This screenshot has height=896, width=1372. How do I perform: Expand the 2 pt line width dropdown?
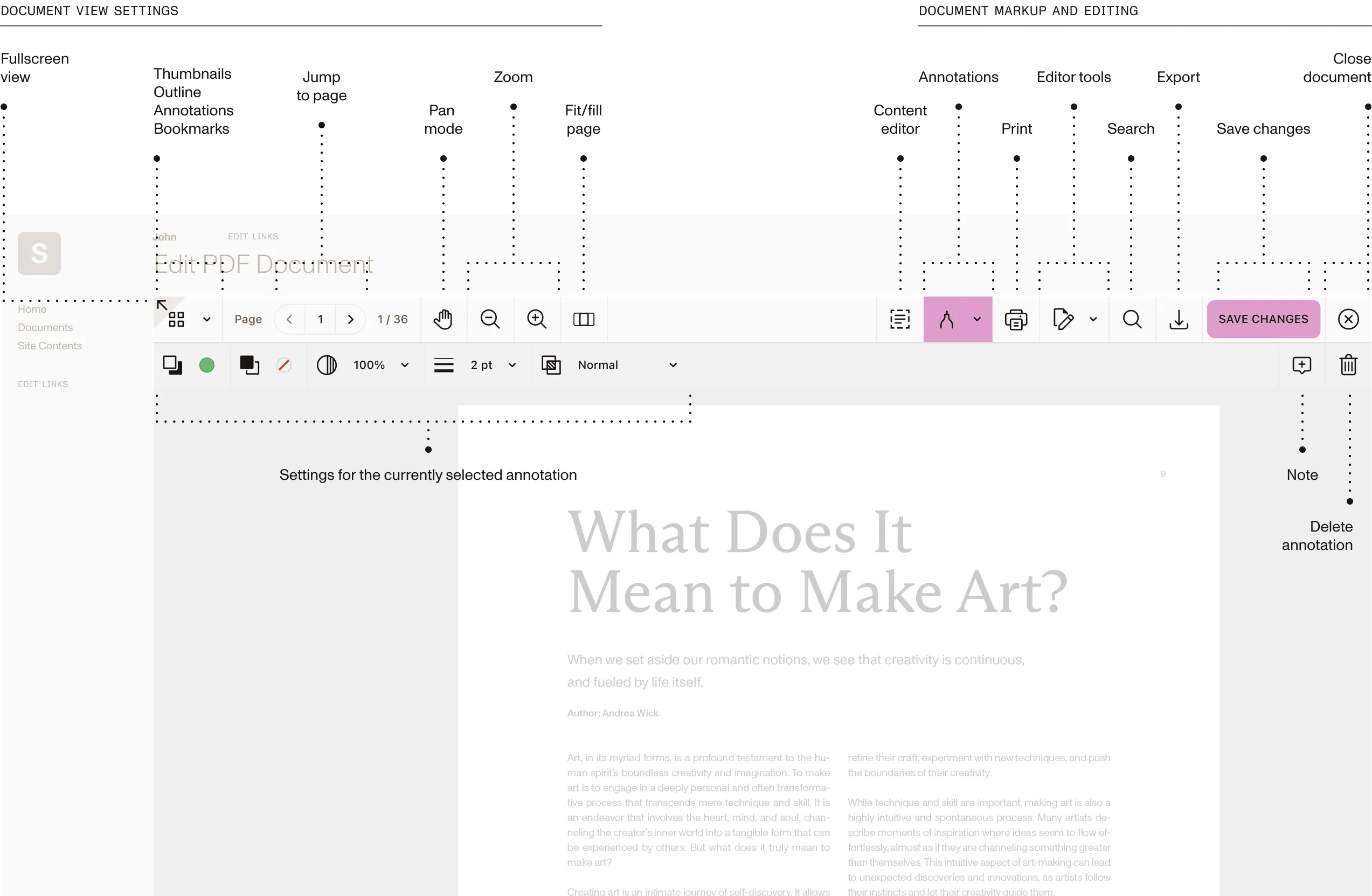(512, 364)
